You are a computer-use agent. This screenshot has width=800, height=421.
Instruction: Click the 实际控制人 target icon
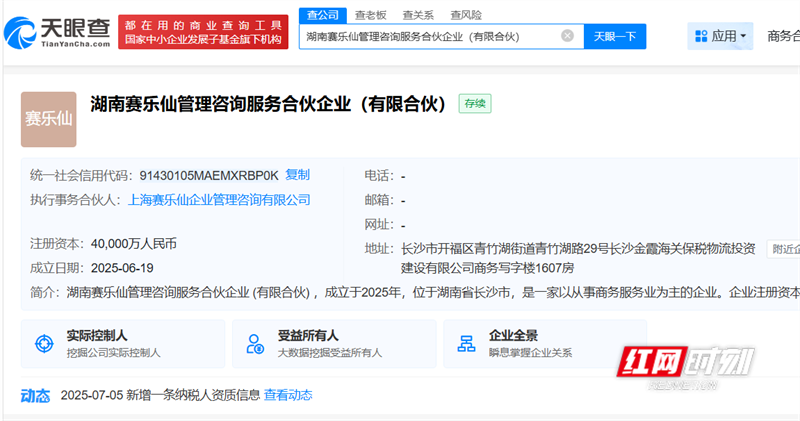[x=44, y=343]
